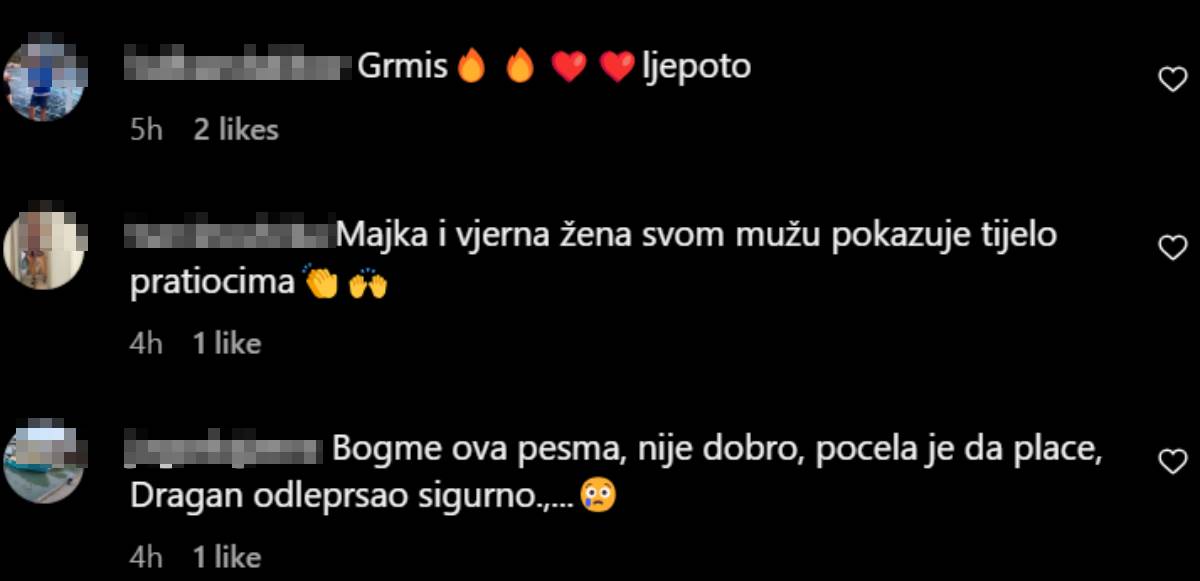Like the 'Majka i vjerna žena' comment
This screenshot has width=1200, height=581.
[x=1171, y=246]
